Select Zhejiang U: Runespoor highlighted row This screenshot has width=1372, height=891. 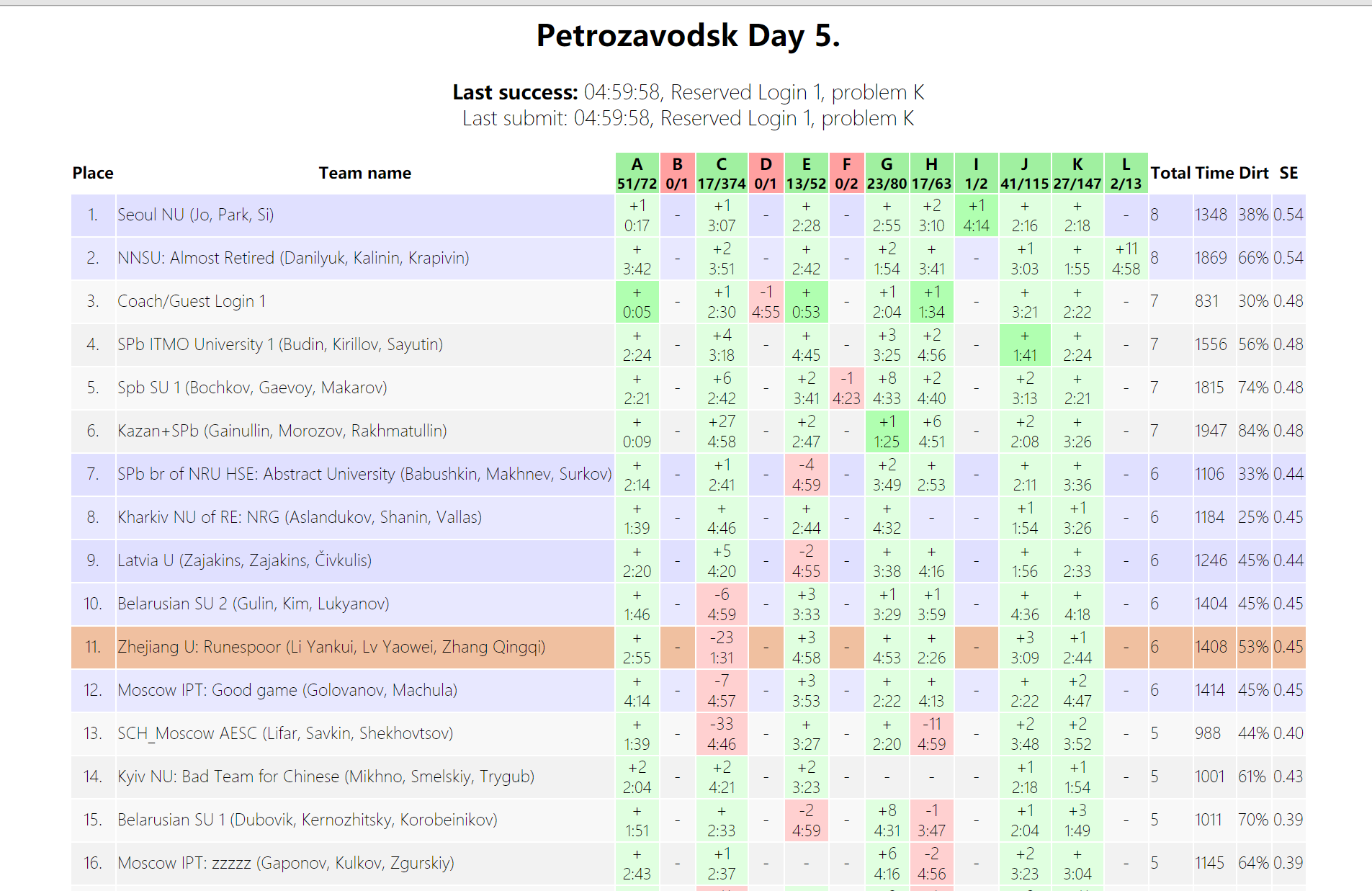click(331, 647)
